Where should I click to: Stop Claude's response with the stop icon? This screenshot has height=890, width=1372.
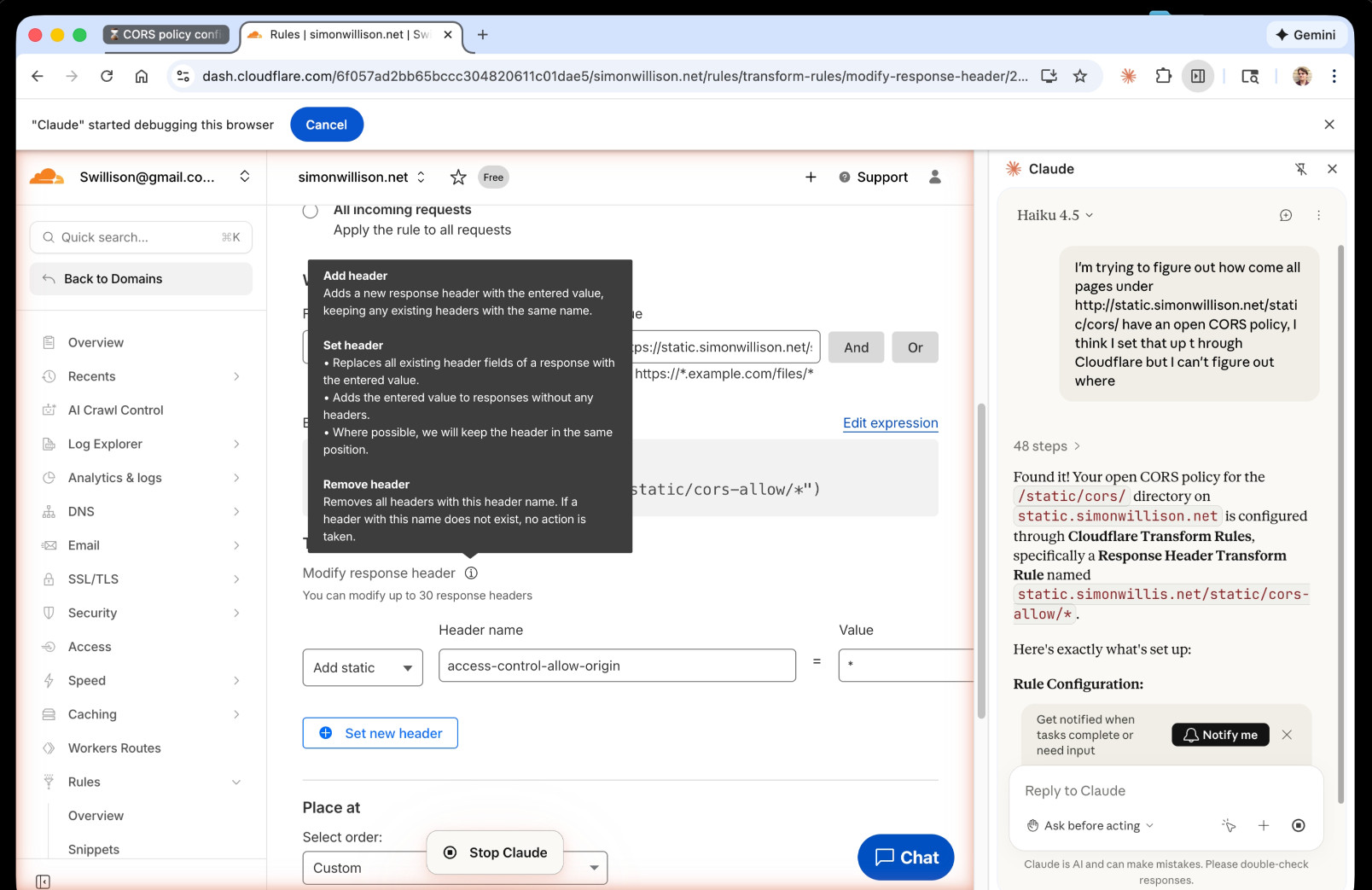1299,825
